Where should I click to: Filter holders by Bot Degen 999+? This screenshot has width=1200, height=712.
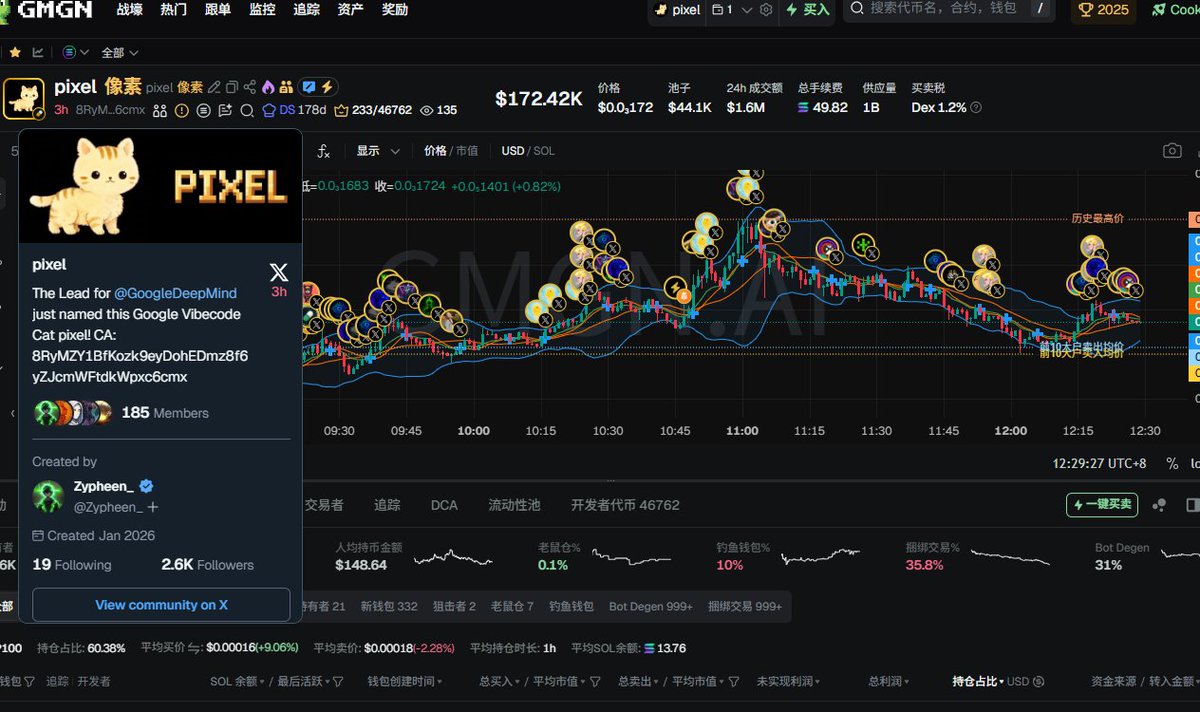[651, 606]
